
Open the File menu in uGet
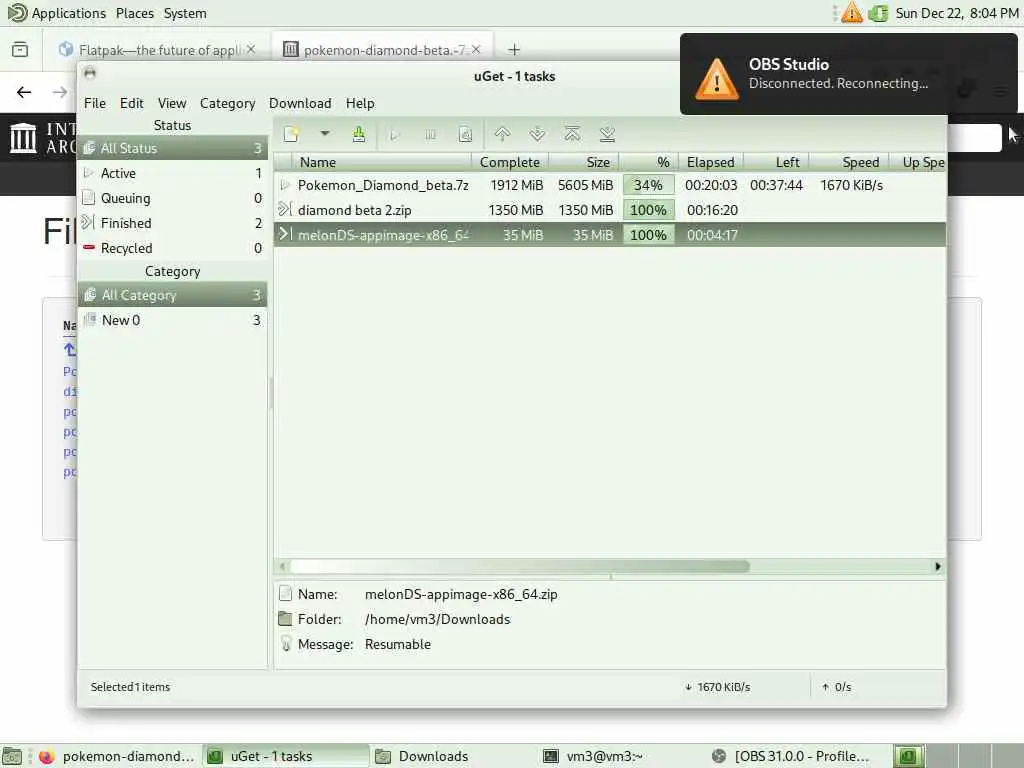95,103
